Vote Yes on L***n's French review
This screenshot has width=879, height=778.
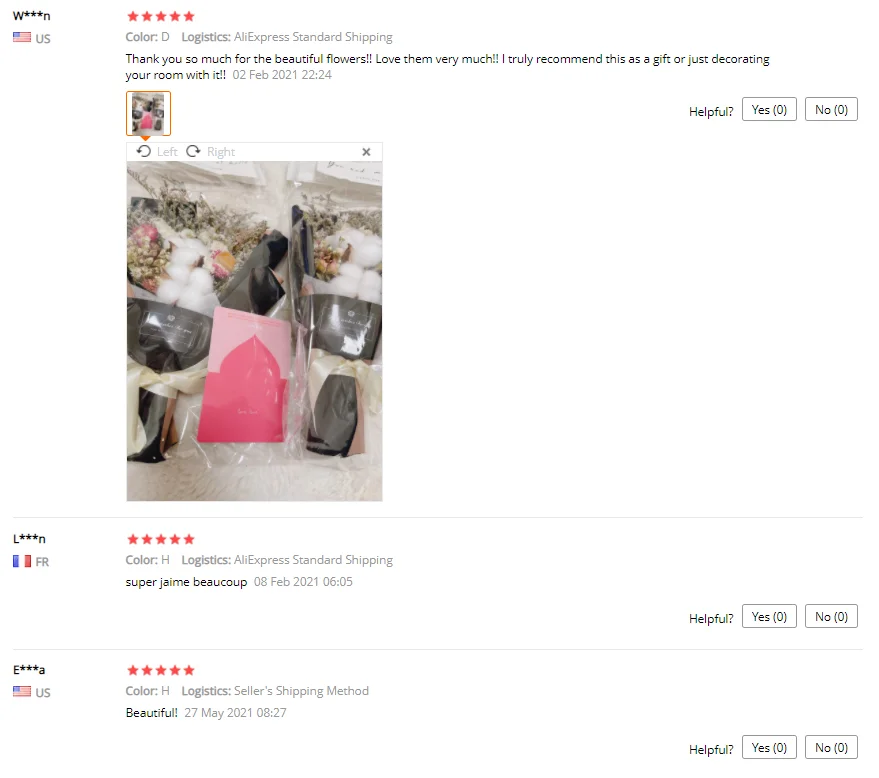769,616
